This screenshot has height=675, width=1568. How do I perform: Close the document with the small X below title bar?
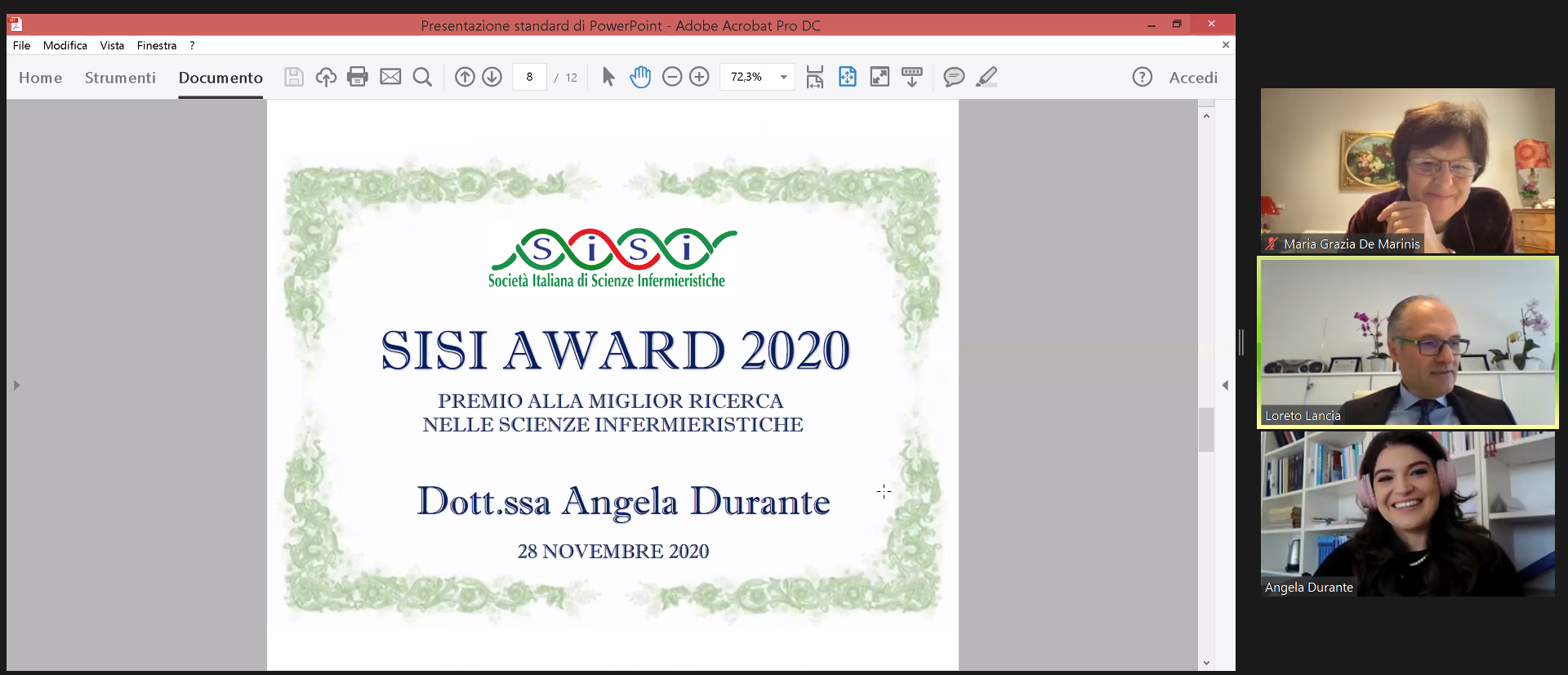(x=1226, y=45)
